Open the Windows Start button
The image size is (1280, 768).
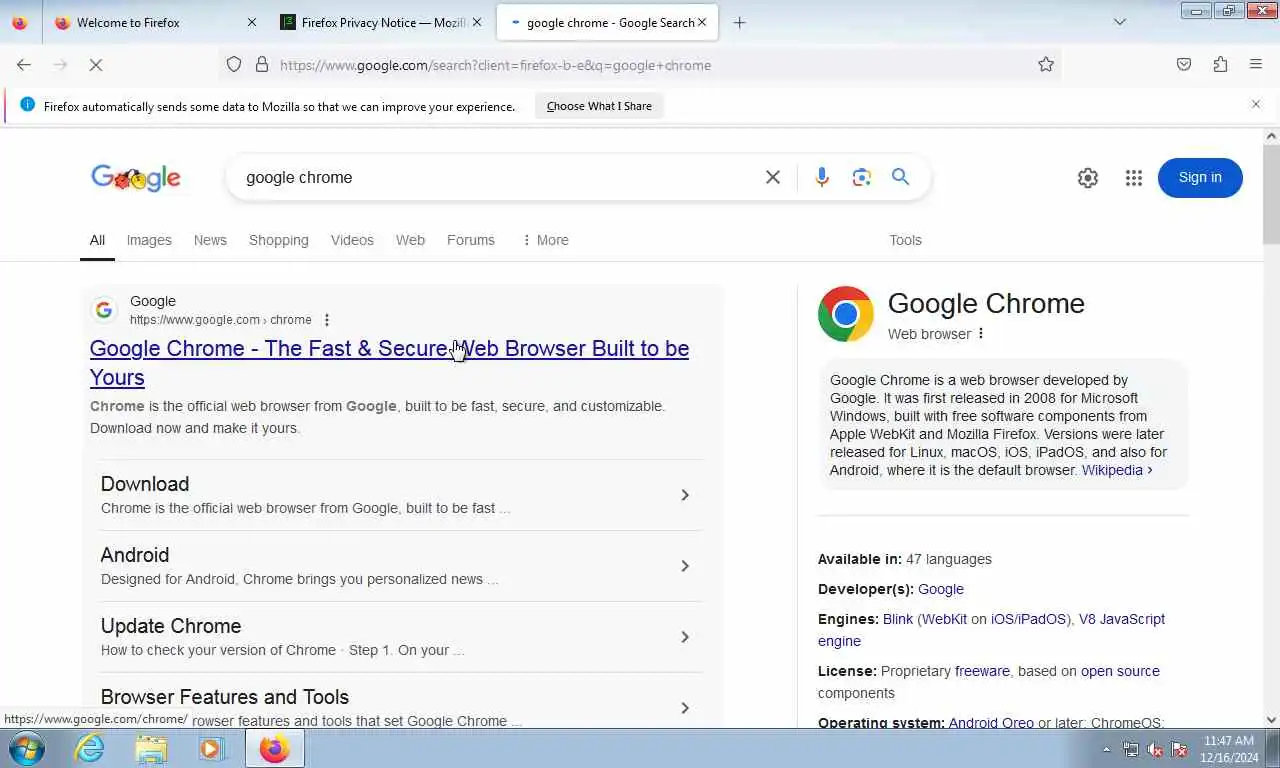[27, 748]
